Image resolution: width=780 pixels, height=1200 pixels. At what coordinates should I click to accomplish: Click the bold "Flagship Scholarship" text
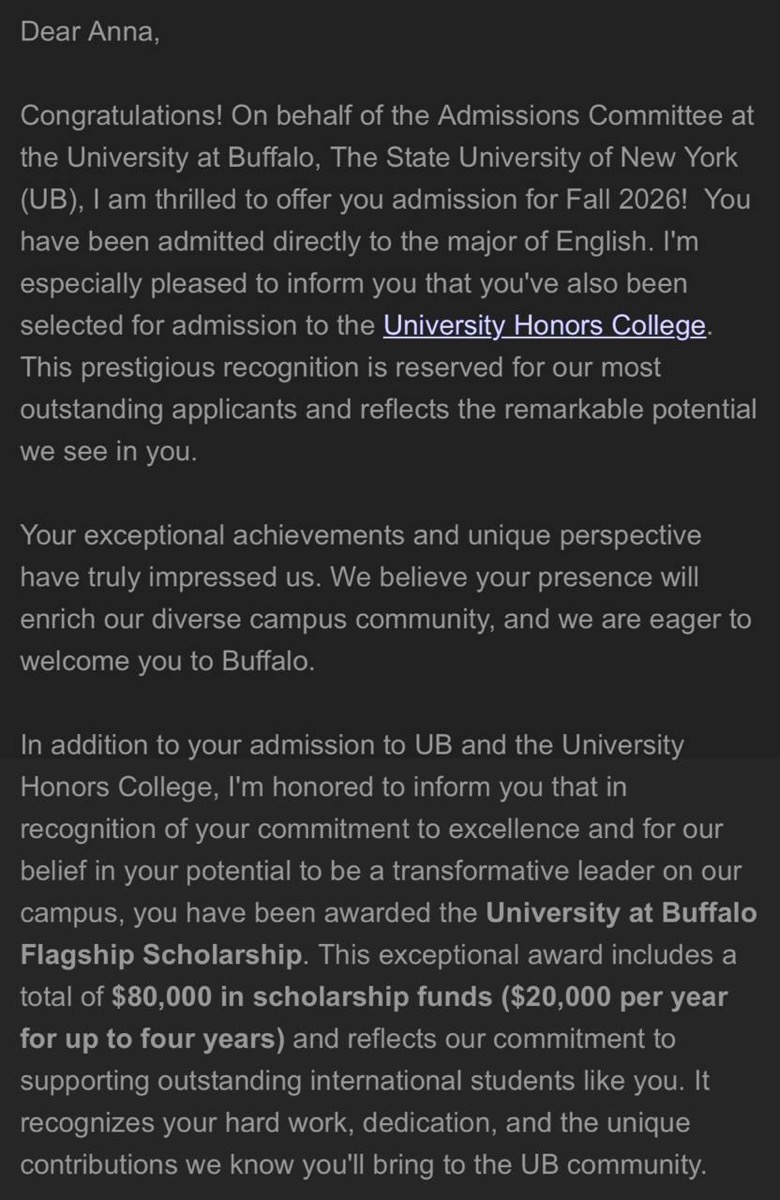tap(160, 955)
